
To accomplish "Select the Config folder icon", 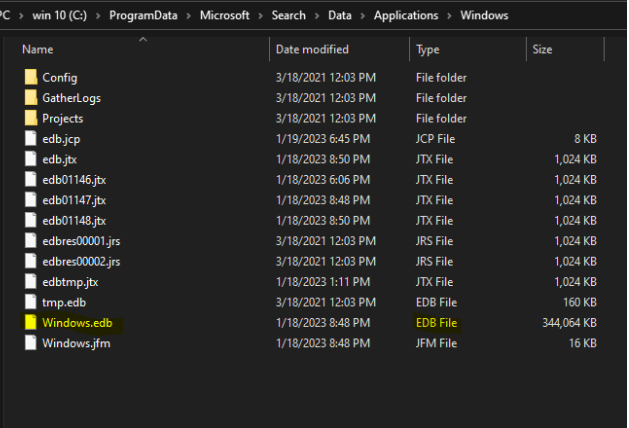I will tap(31, 77).
